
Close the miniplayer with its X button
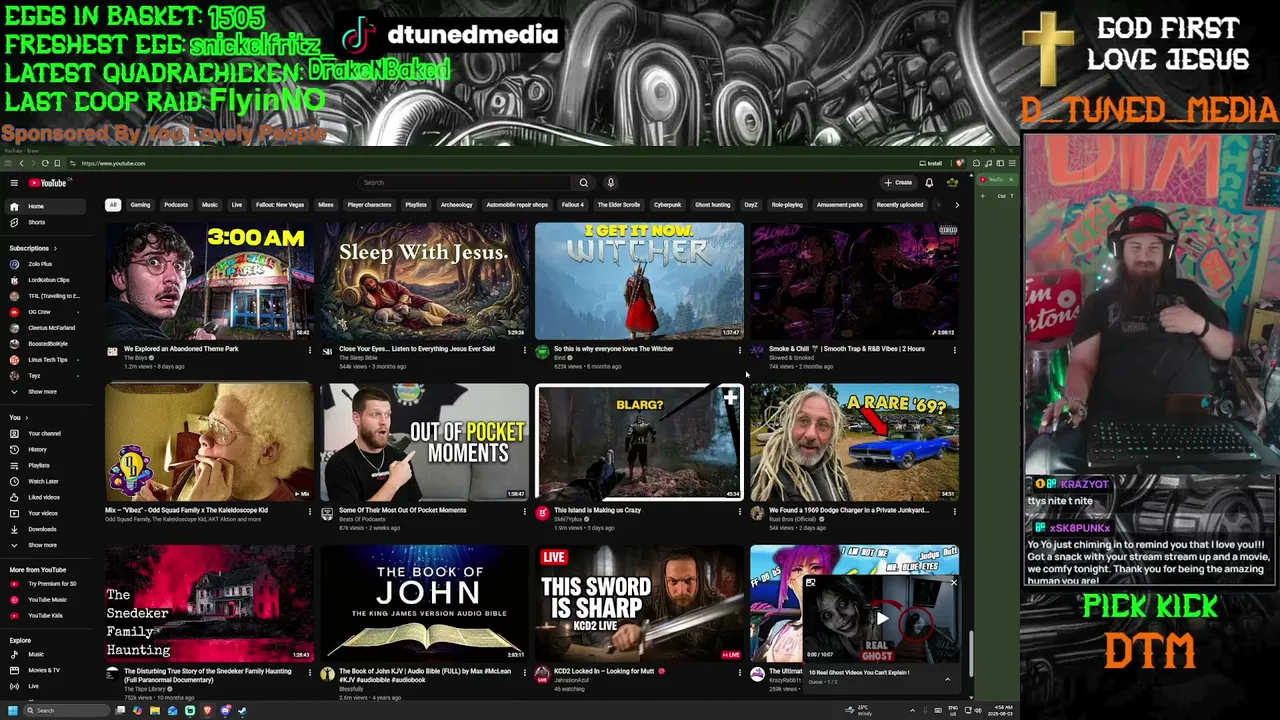[x=953, y=582]
